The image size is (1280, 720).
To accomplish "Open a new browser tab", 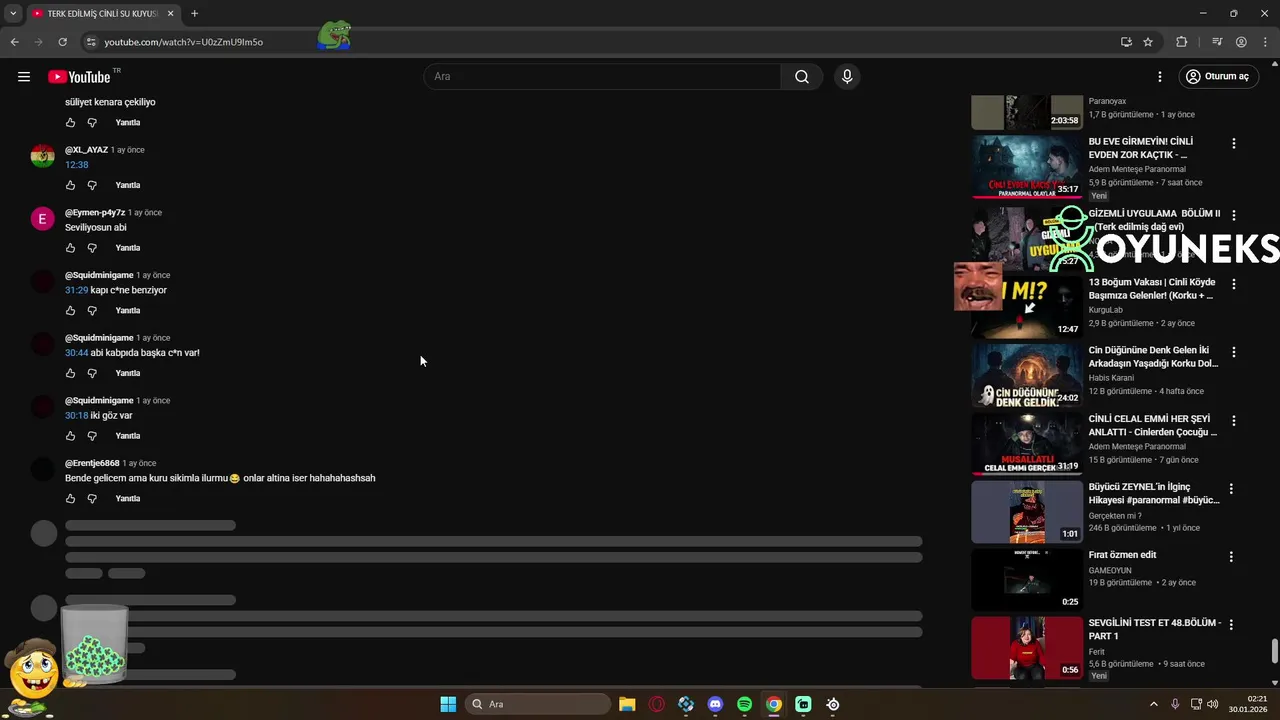I will click(194, 13).
